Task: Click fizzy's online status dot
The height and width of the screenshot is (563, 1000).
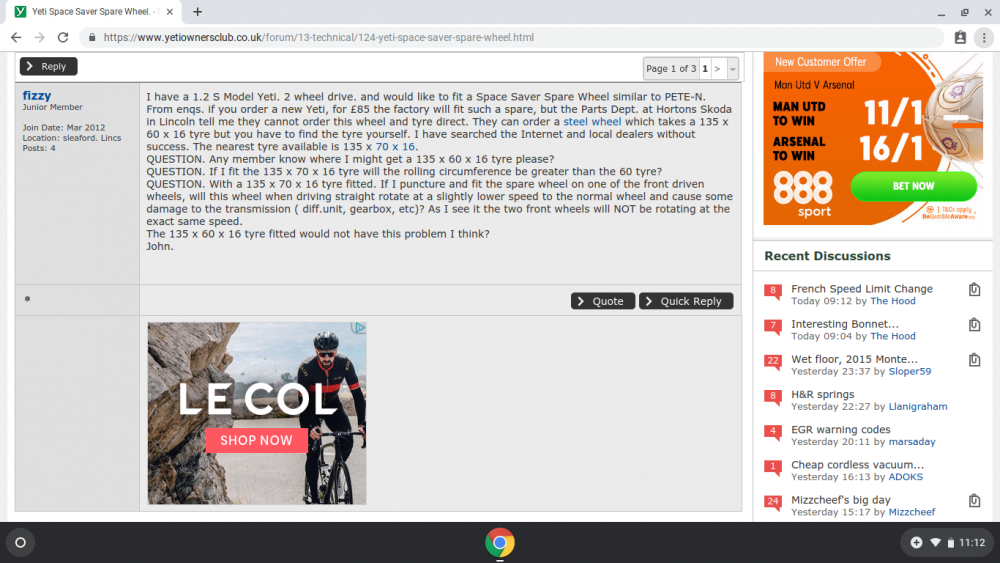Action: click(27, 298)
